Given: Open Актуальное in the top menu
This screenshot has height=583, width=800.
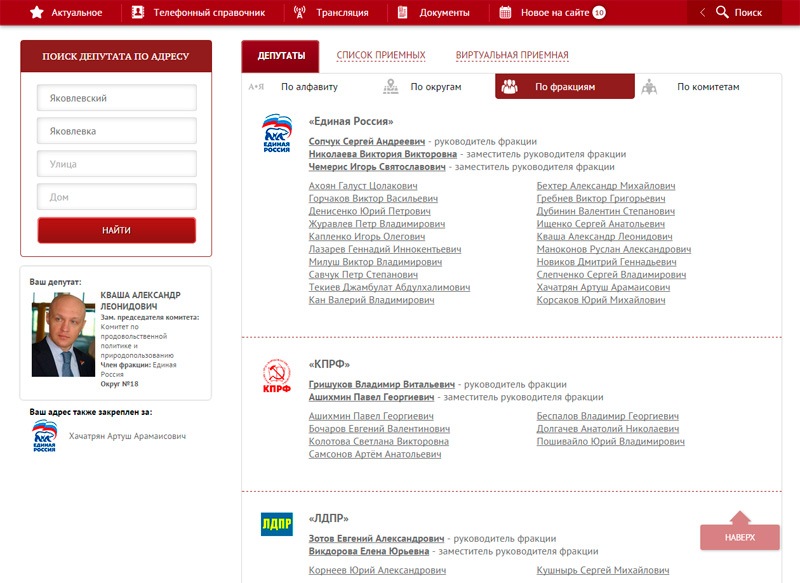Looking at the screenshot, I should (77, 12).
